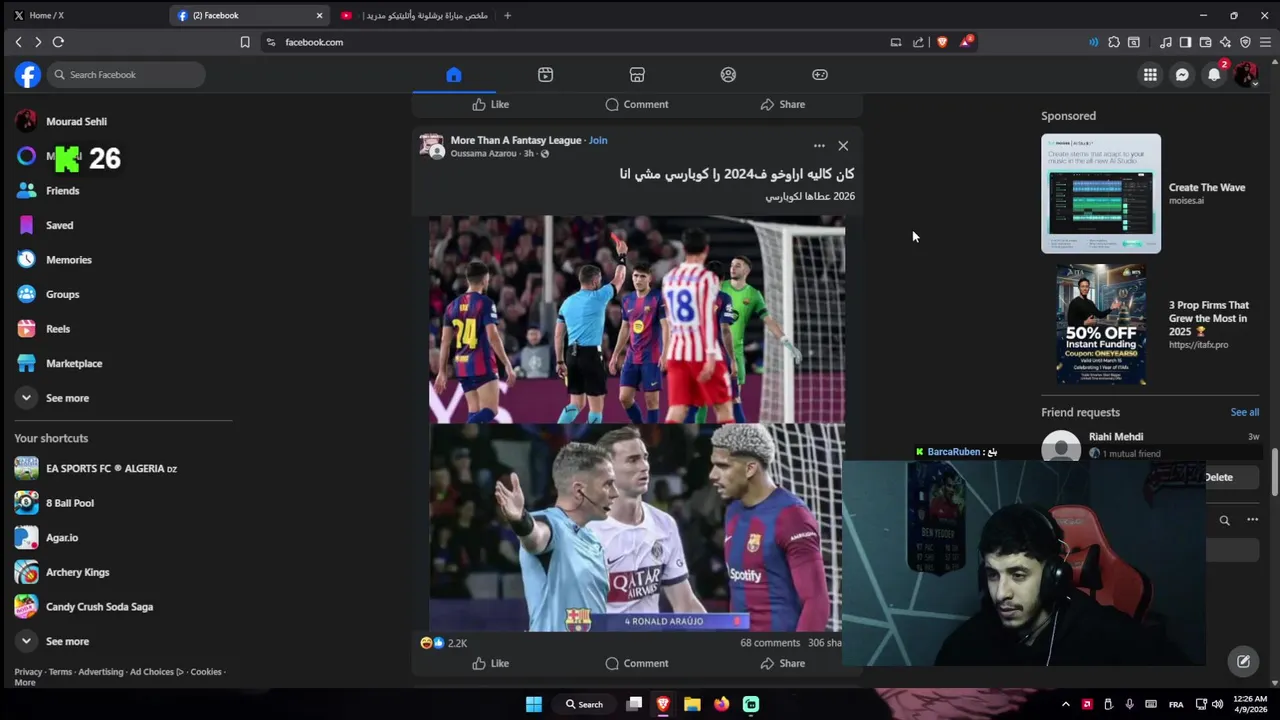Viewport: 1280px width, 720px height.
Task: Comment on the More Than A Fantasy League post
Action: pyautogui.click(x=637, y=663)
